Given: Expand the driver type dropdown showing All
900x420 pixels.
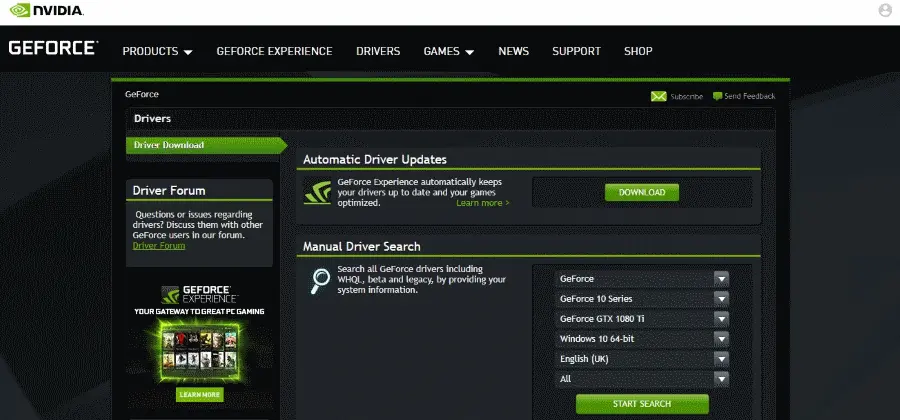Looking at the screenshot, I should (642, 379).
